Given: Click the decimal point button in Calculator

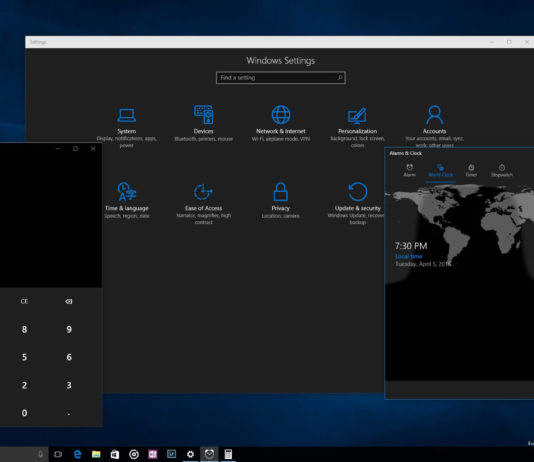Looking at the screenshot, I should click(69, 413).
